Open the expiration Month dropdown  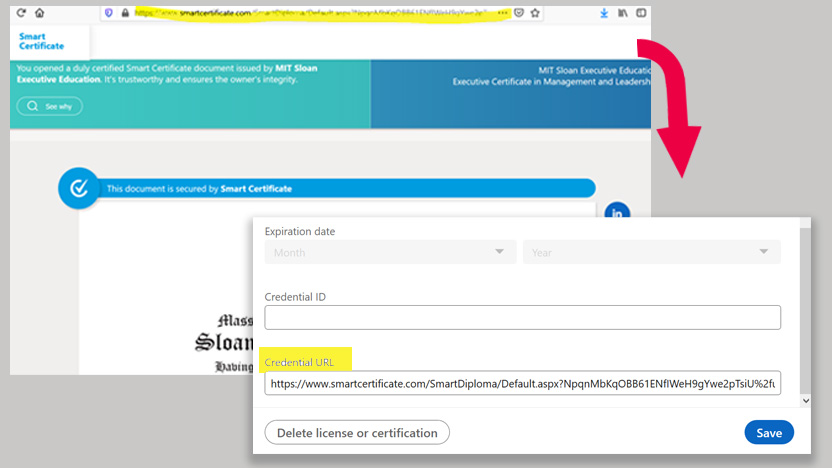pos(390,252)
